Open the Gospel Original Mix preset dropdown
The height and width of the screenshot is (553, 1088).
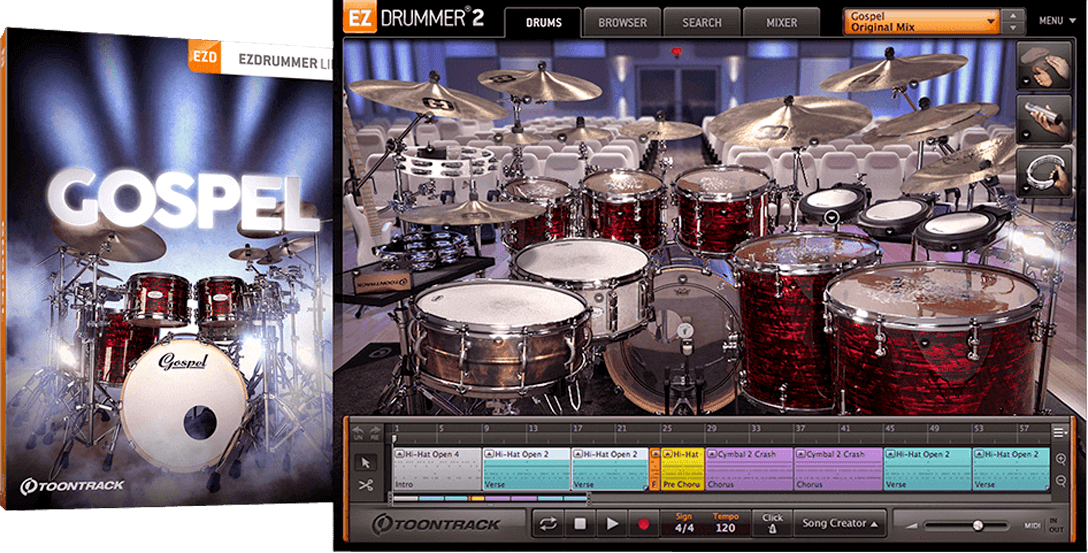pyautogui.click(x=921, y=21)
